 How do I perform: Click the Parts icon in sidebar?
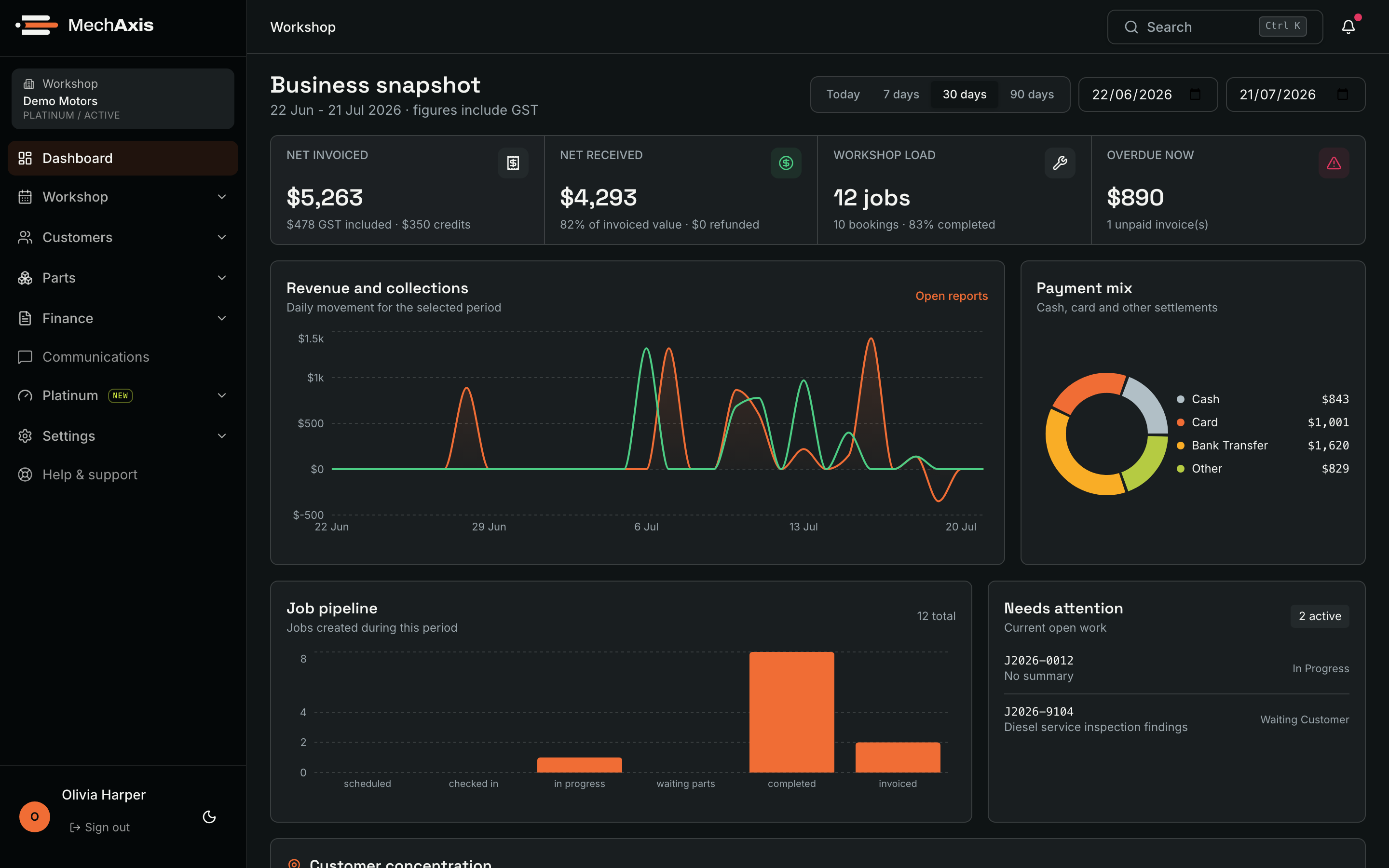click(25, 278)
